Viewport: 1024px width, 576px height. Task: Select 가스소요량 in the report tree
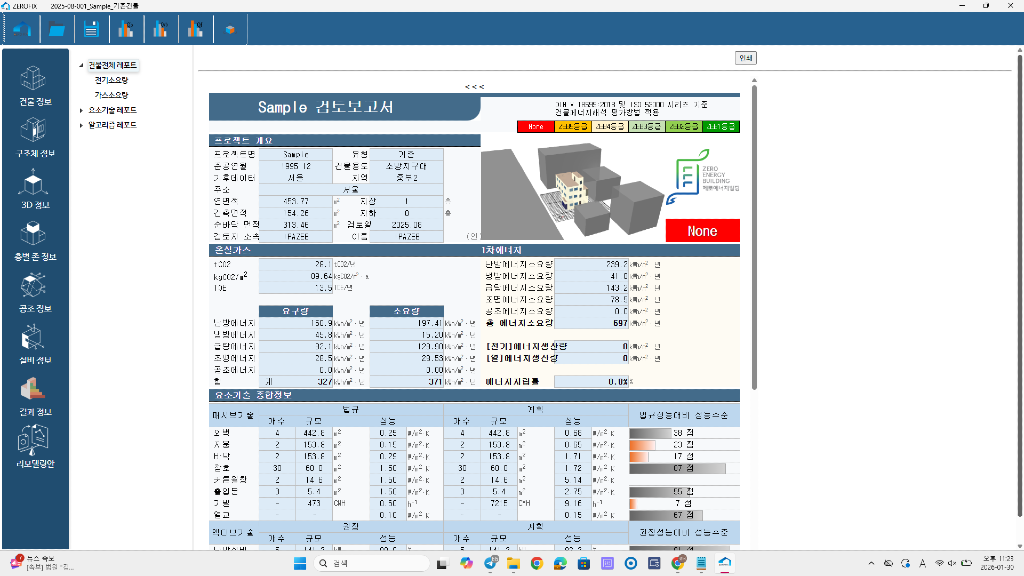pos(111,95)
